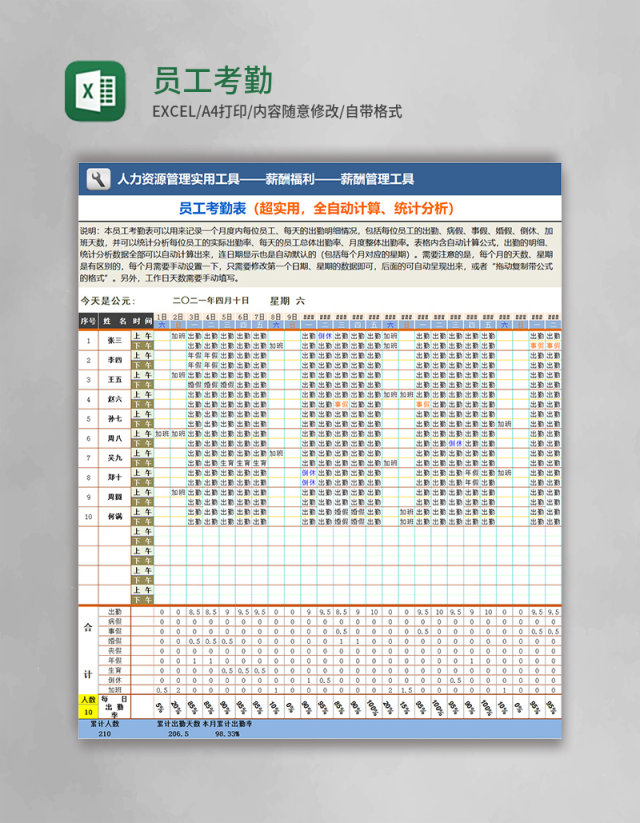Click the 每日出勤率 row label
640x823 pixels.
114,707
